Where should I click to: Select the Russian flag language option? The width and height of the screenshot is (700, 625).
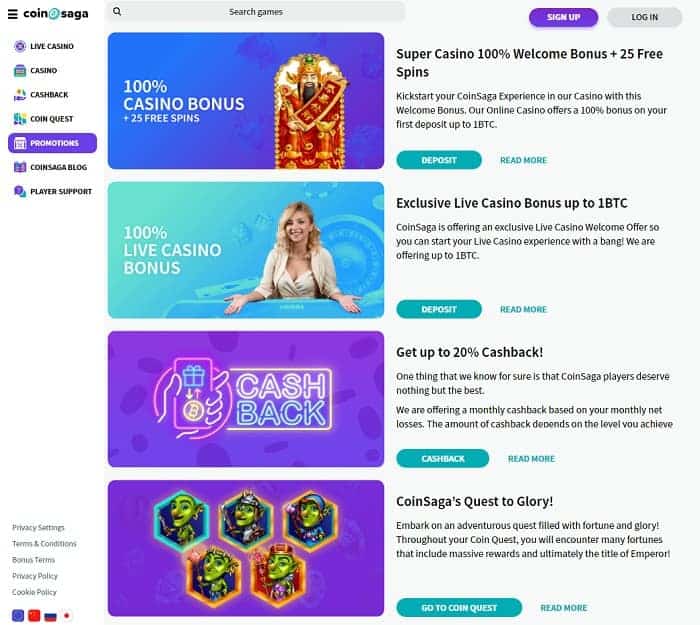click(50, 616)
